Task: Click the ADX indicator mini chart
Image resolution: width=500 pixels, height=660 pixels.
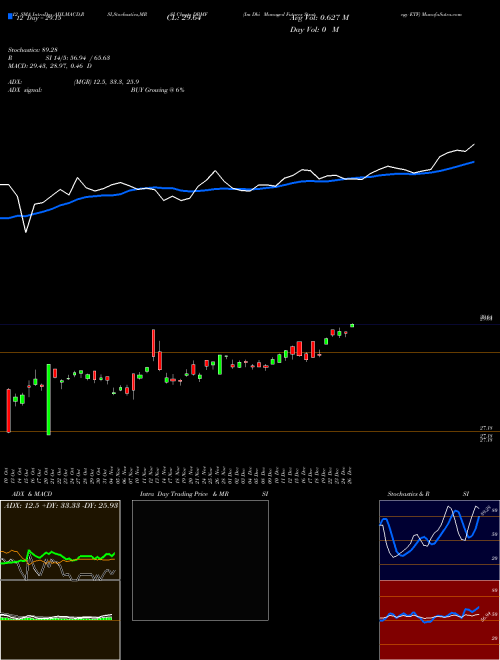Action: pos(60,540)
